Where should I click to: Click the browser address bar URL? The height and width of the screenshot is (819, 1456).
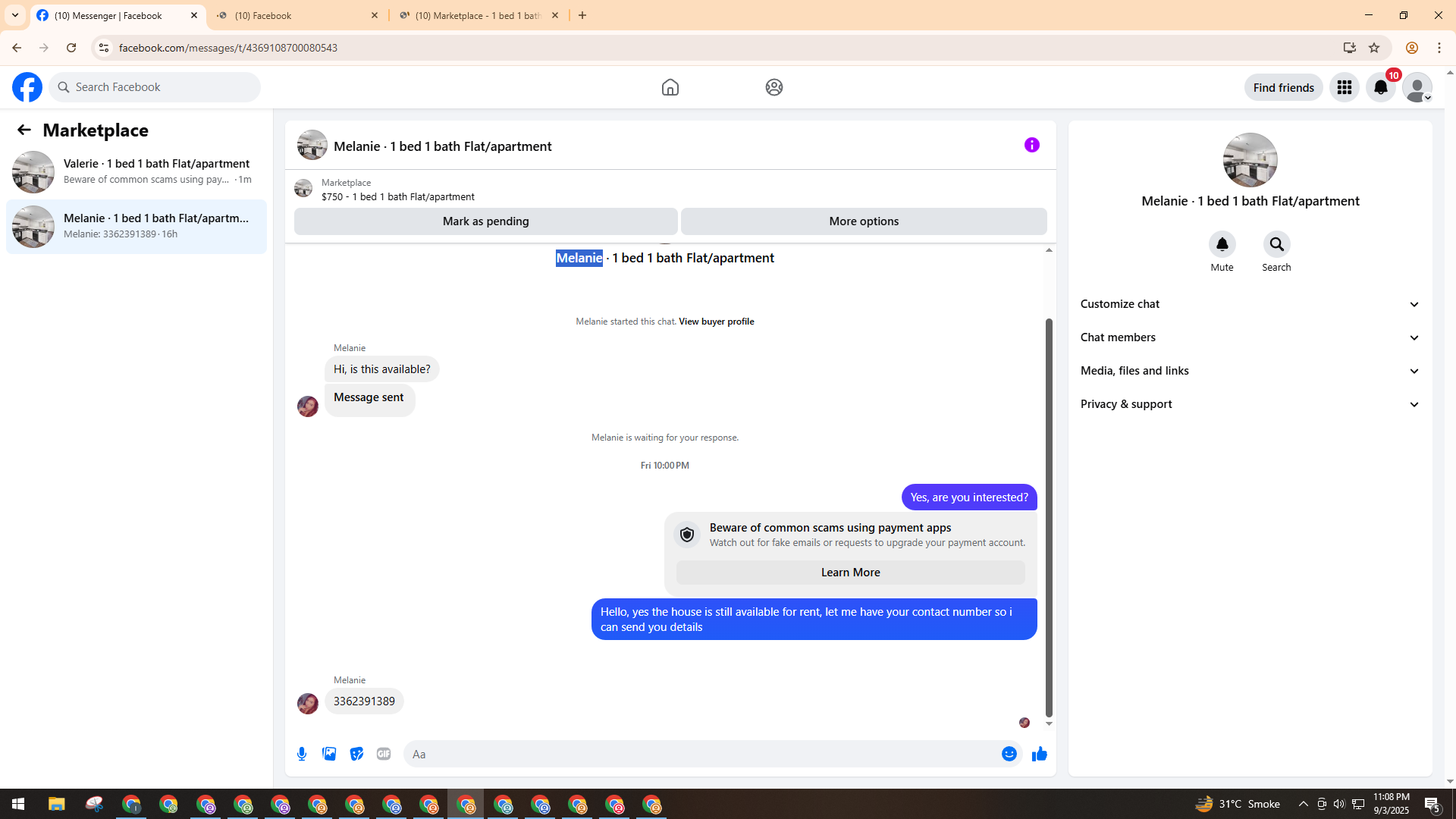click(x=227, y=48)
